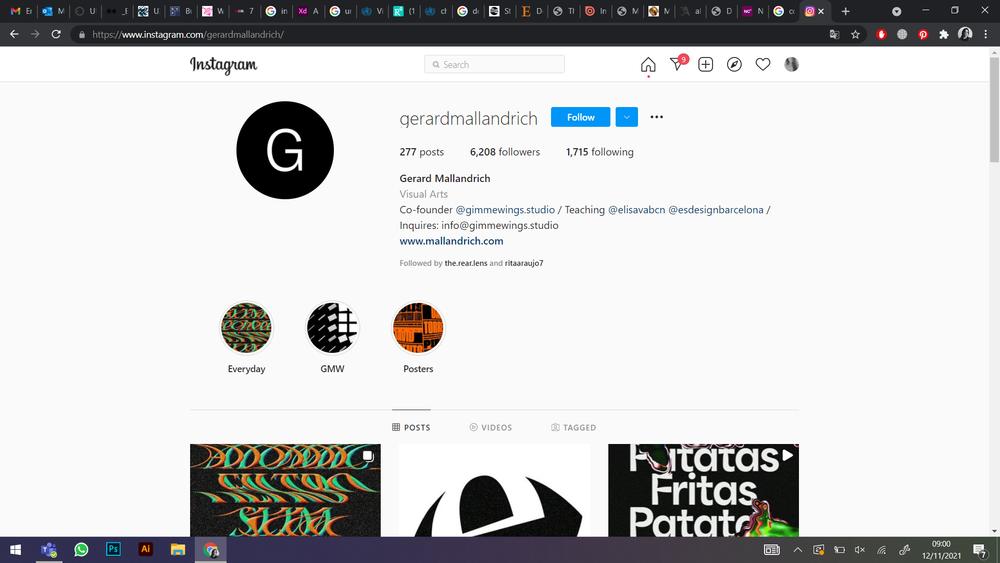1000x563 pixels.
Task: Open Chrome extensions puzzle icon
Action: 944,34
